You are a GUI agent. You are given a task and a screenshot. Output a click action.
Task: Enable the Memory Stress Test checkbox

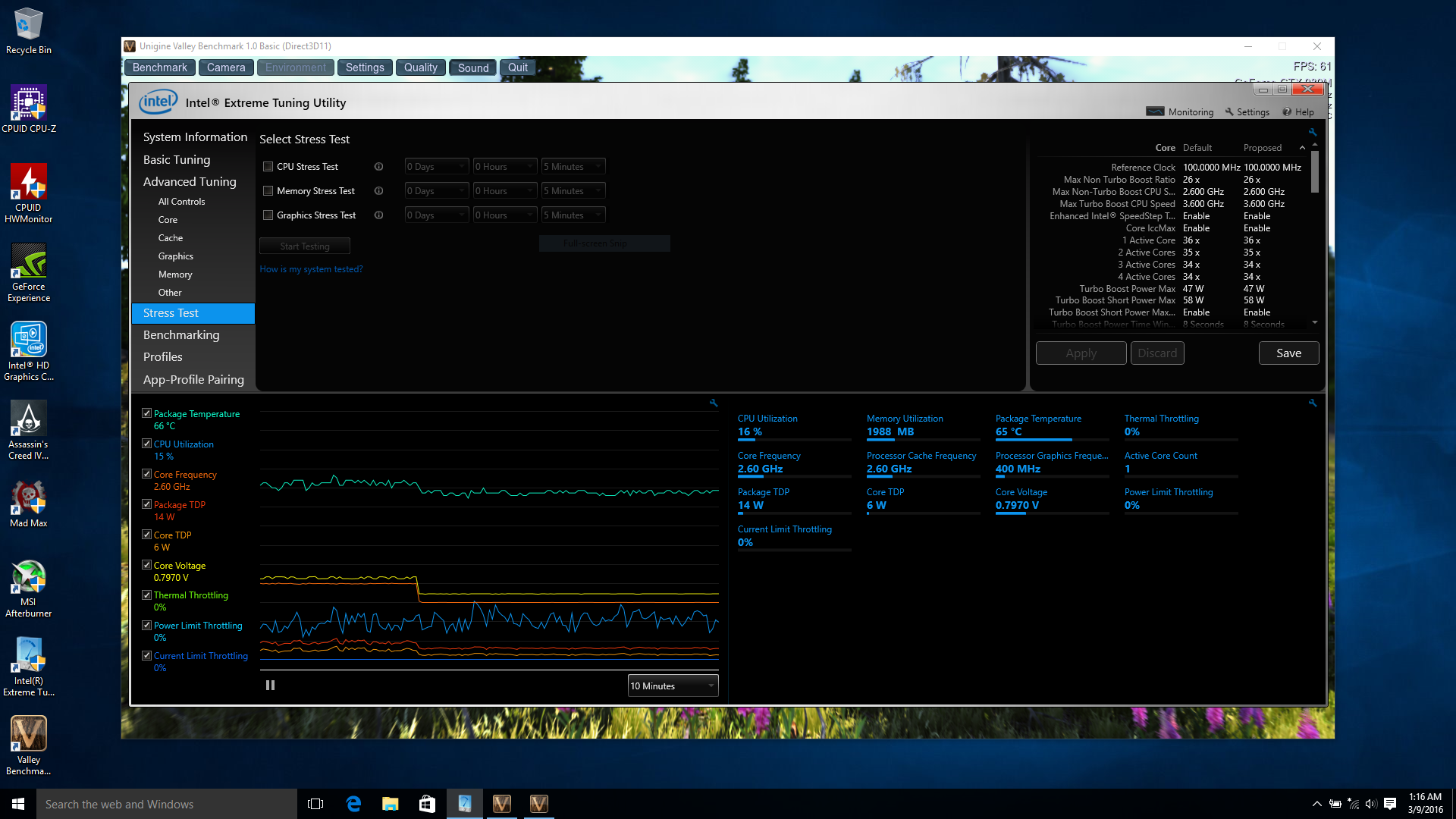pyautogui.click(x=268, y=191)
